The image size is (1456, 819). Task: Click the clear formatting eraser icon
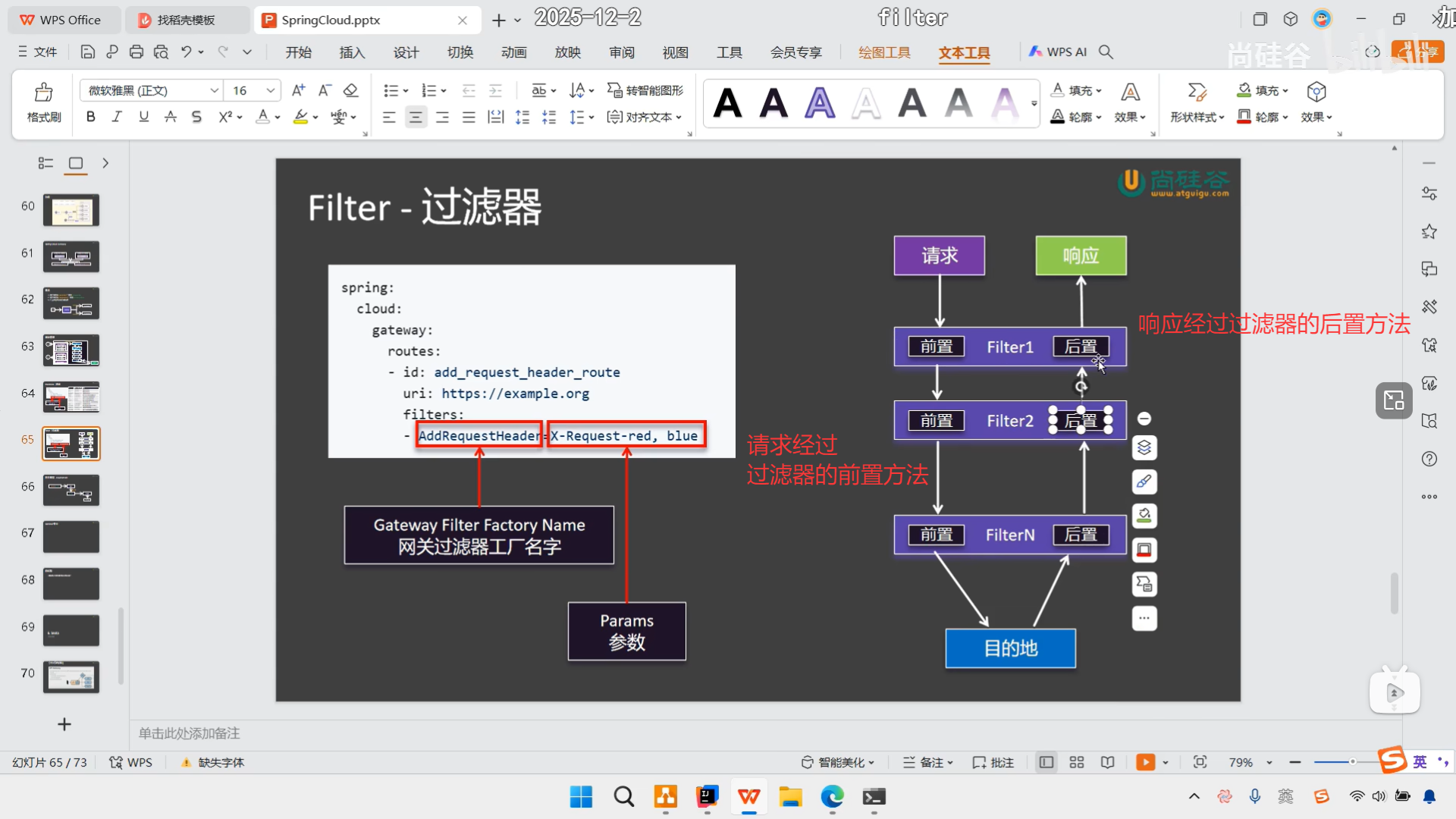coord(350,90)
